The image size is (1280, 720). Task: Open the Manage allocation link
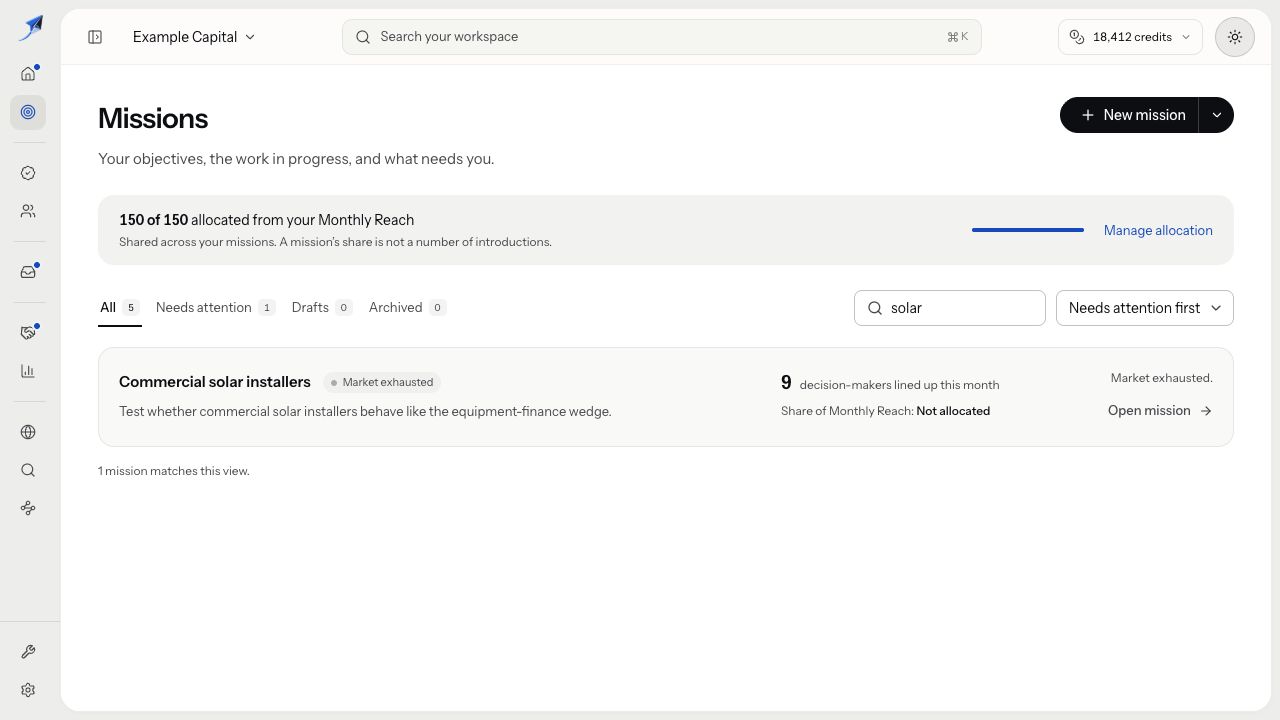(x=1158, y=230)
